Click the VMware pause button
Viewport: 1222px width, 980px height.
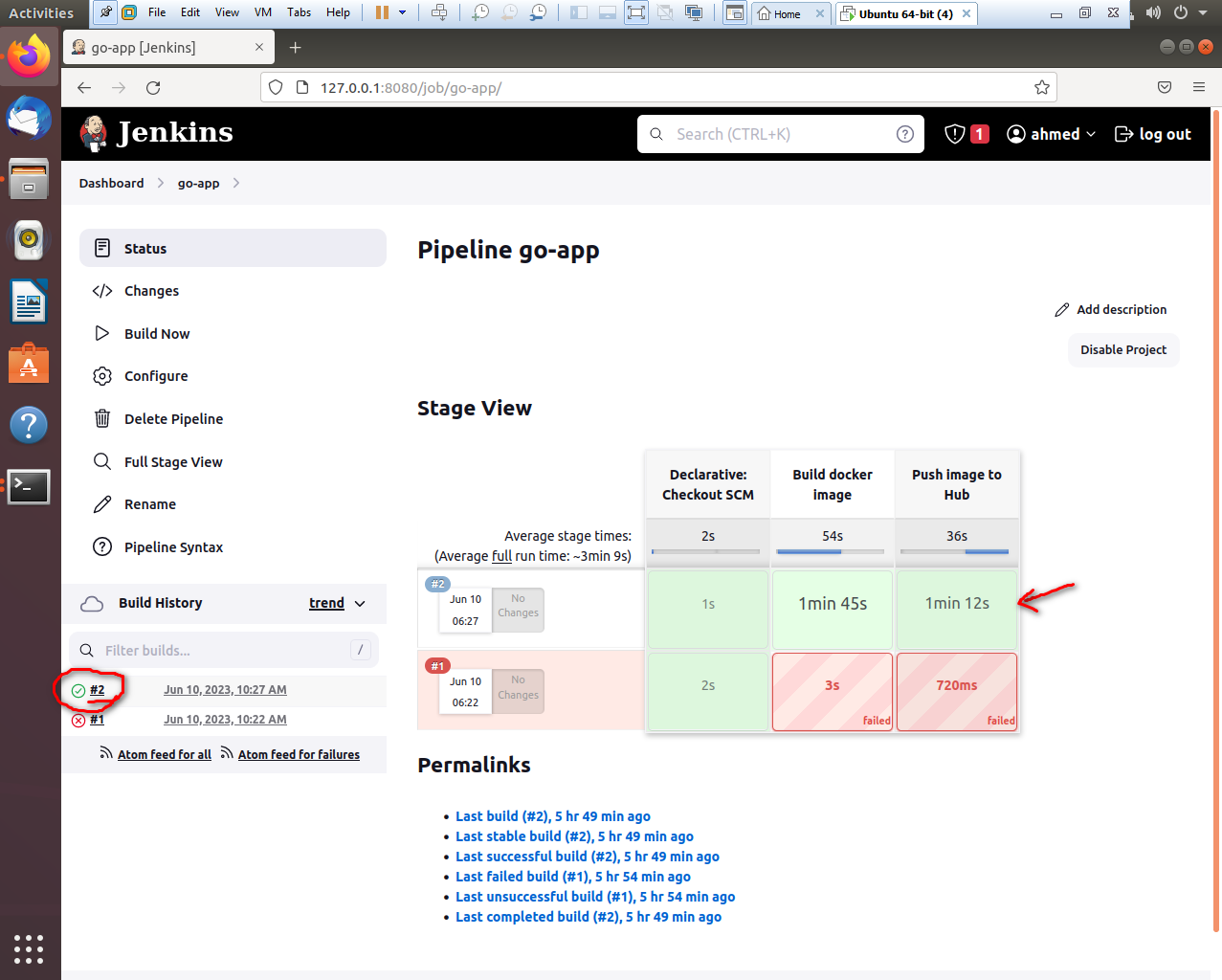click(x=383, y=12)
